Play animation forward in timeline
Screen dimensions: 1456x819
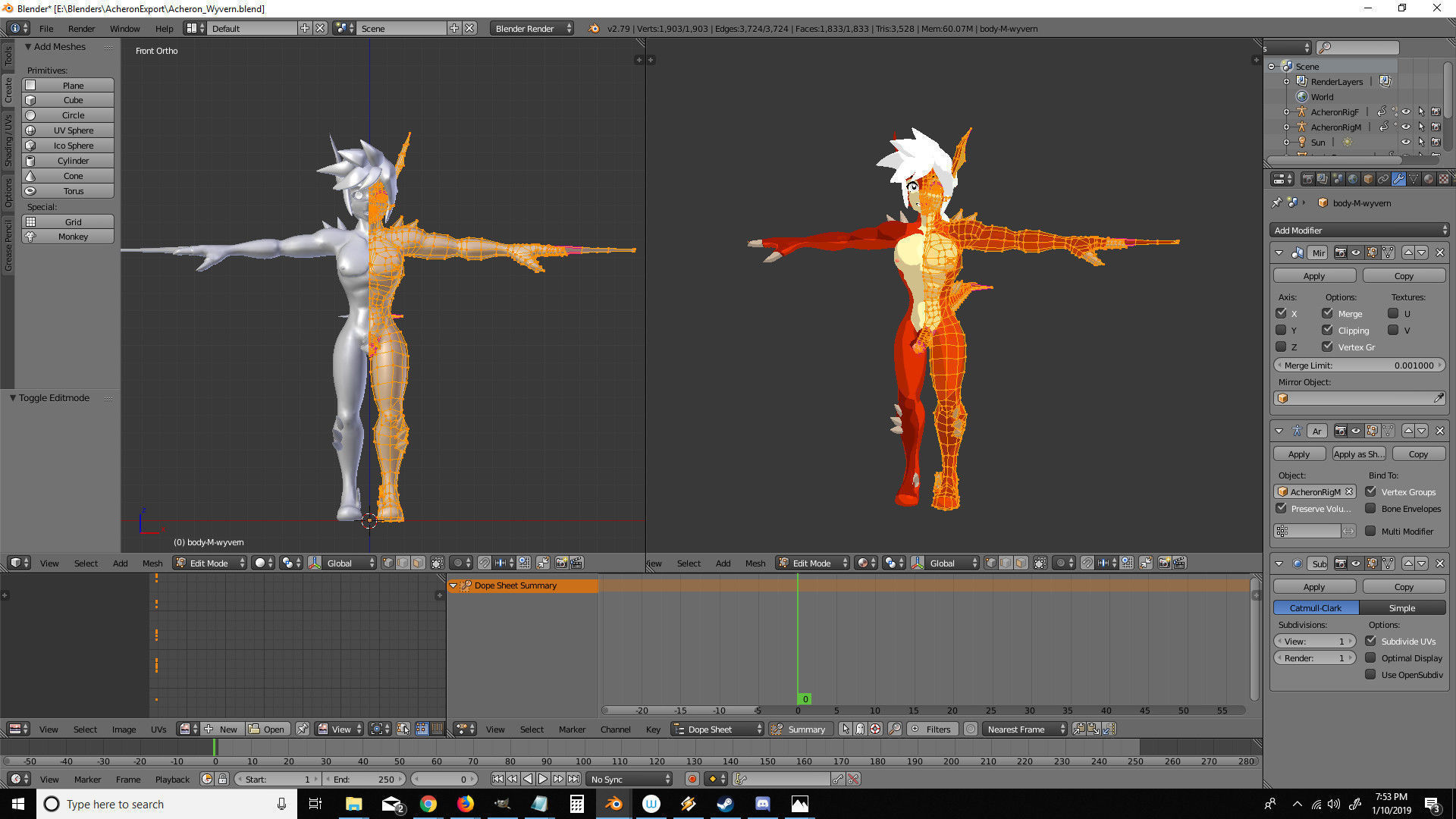(543, 779)
